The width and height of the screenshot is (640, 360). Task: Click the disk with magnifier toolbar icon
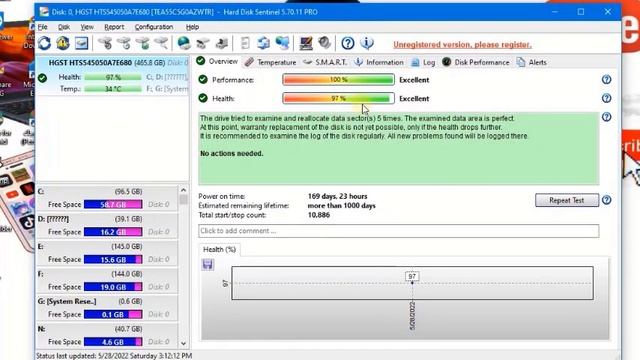pyautogui.click(x=161, y=43)
